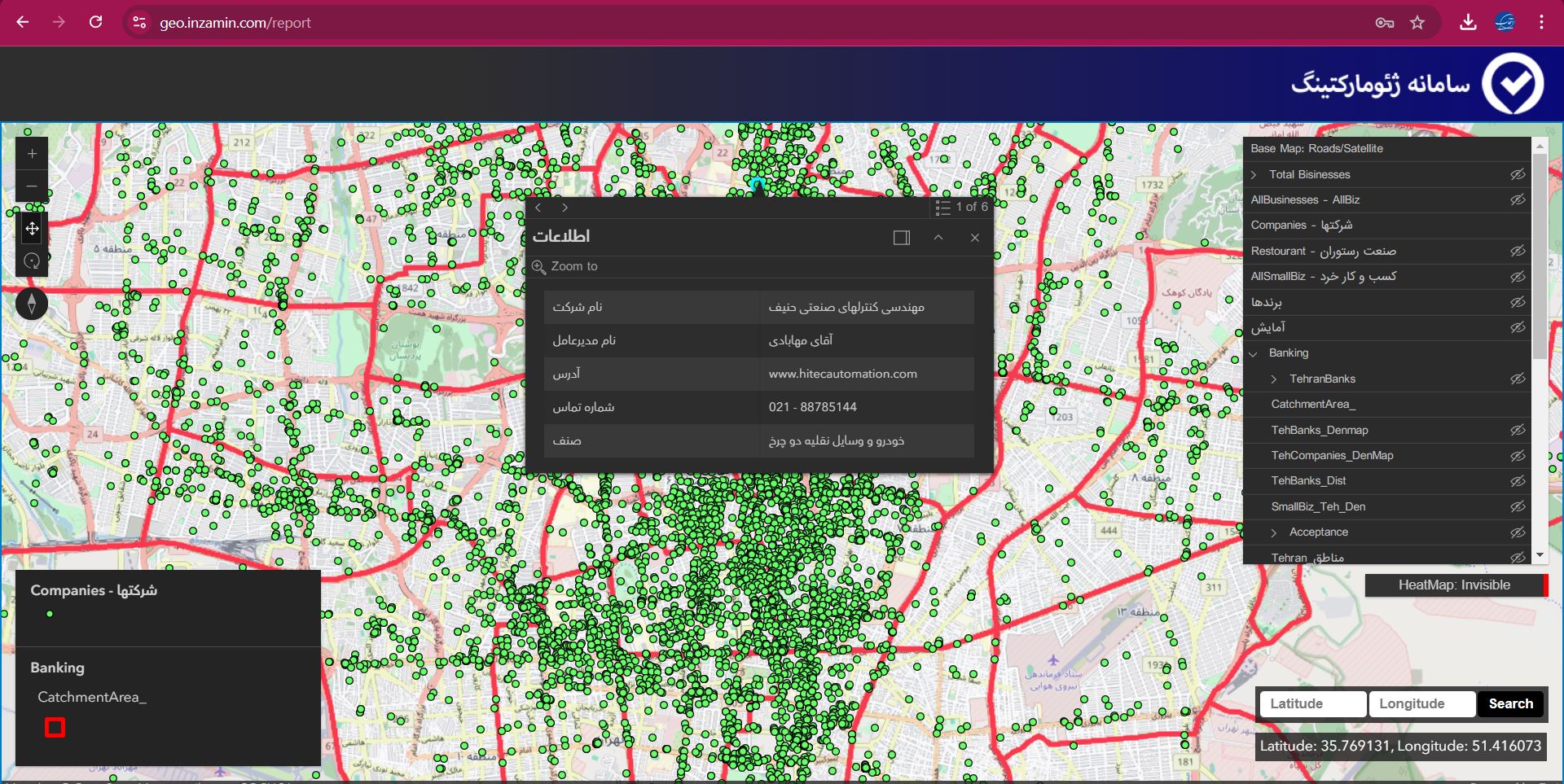This screenshot has height=784, width=1564.
Task: Click the map zoom in plus button
Action: [x=32, y=154]
